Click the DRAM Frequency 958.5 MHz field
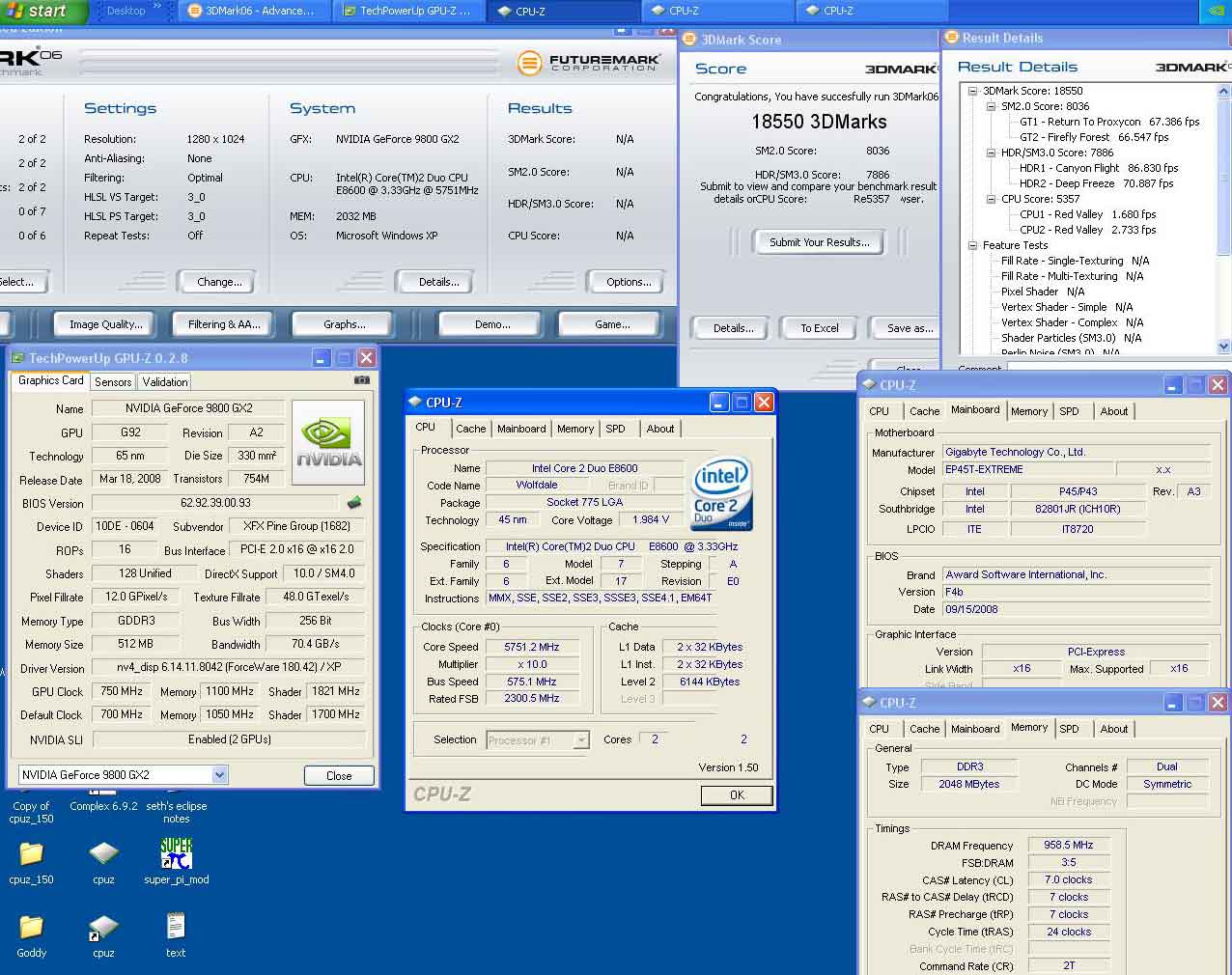The width and height of the screenshot is (1232, 975). tap(1069, 845)
